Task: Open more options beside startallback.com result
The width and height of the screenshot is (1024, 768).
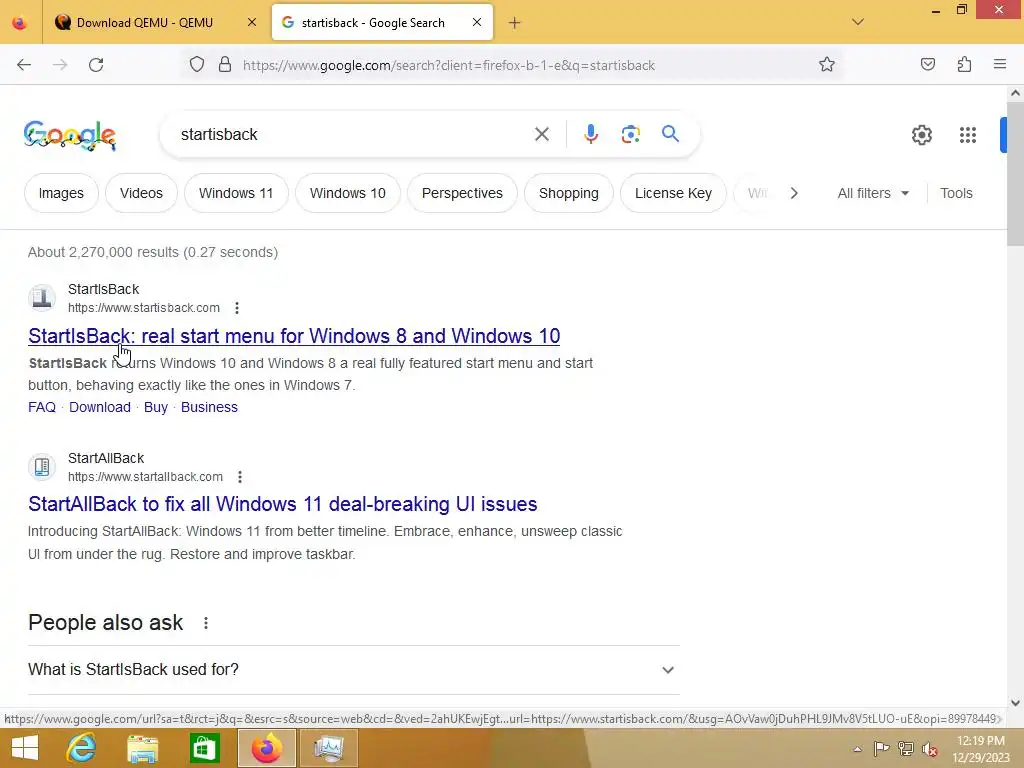Action: point(240,477)
